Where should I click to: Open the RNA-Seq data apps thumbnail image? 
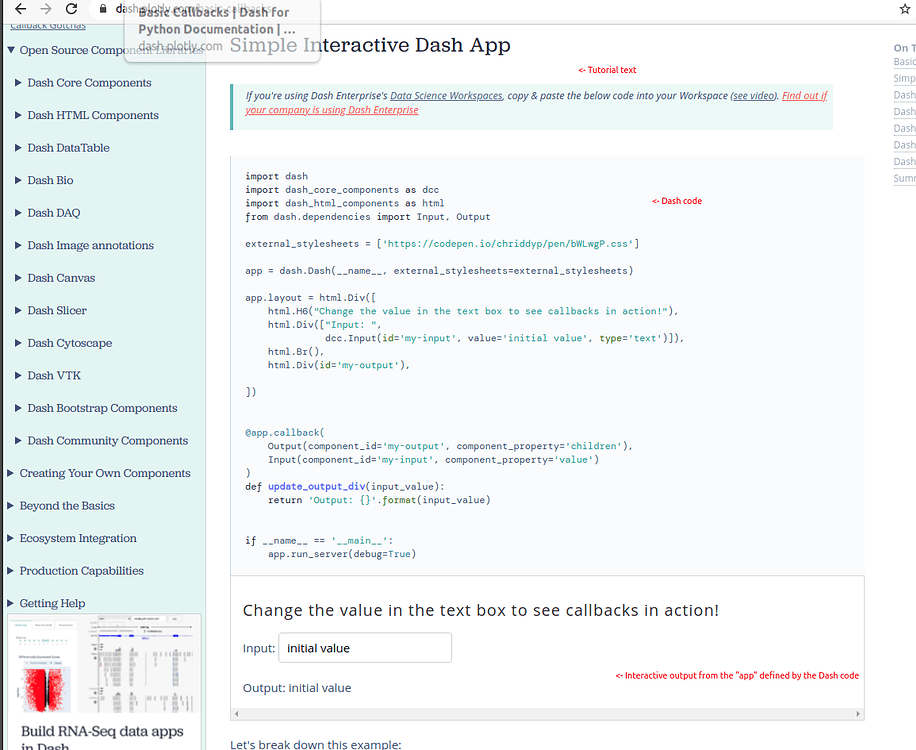tap(104, 665)
